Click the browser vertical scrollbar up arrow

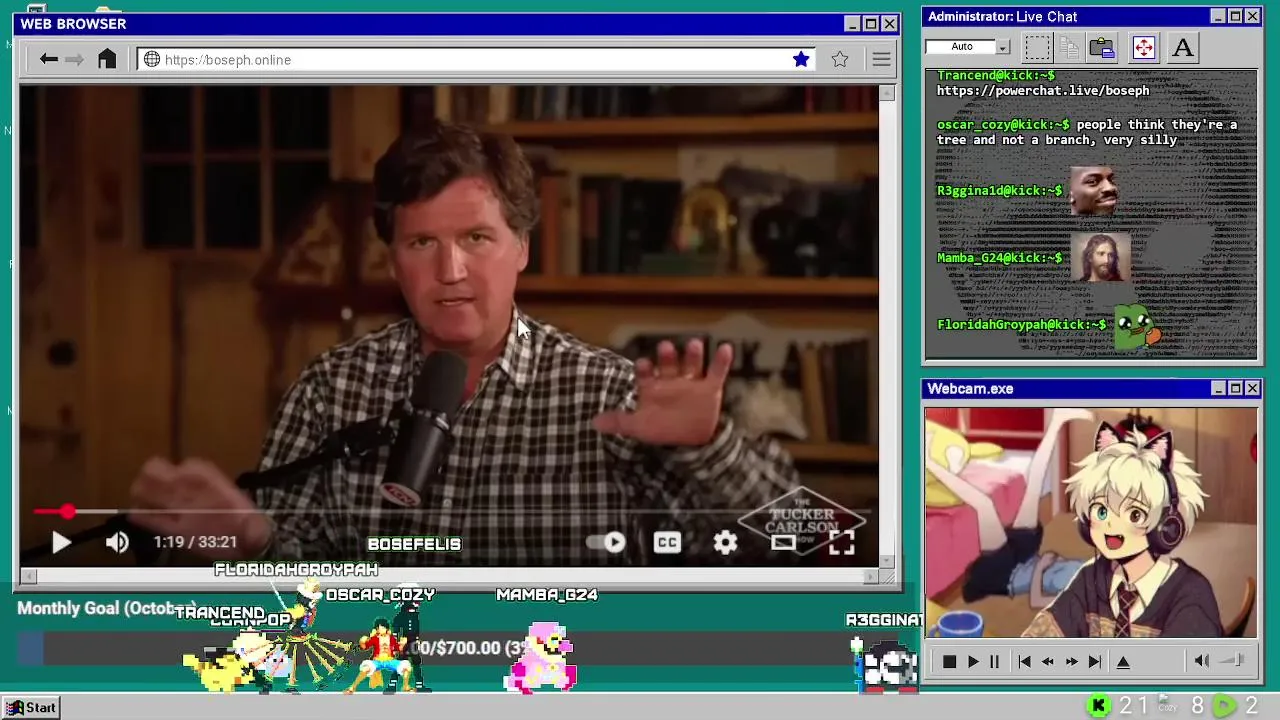(x=886, y=93)
